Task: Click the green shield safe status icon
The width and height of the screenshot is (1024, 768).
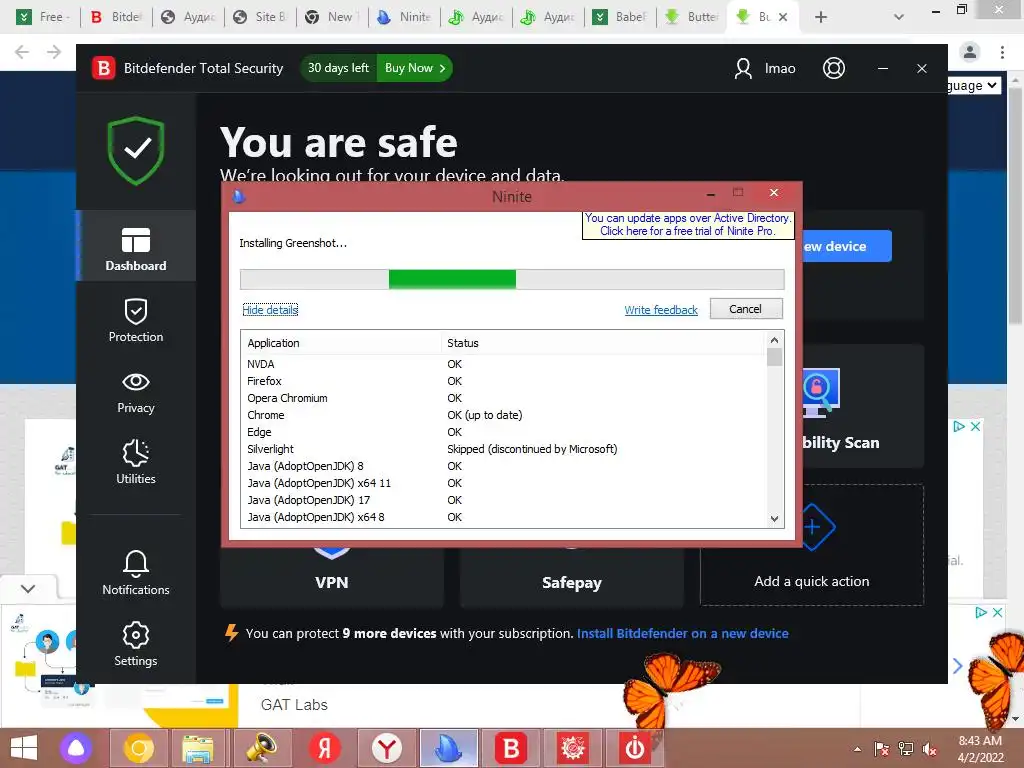Action: [x=136, y=151]
